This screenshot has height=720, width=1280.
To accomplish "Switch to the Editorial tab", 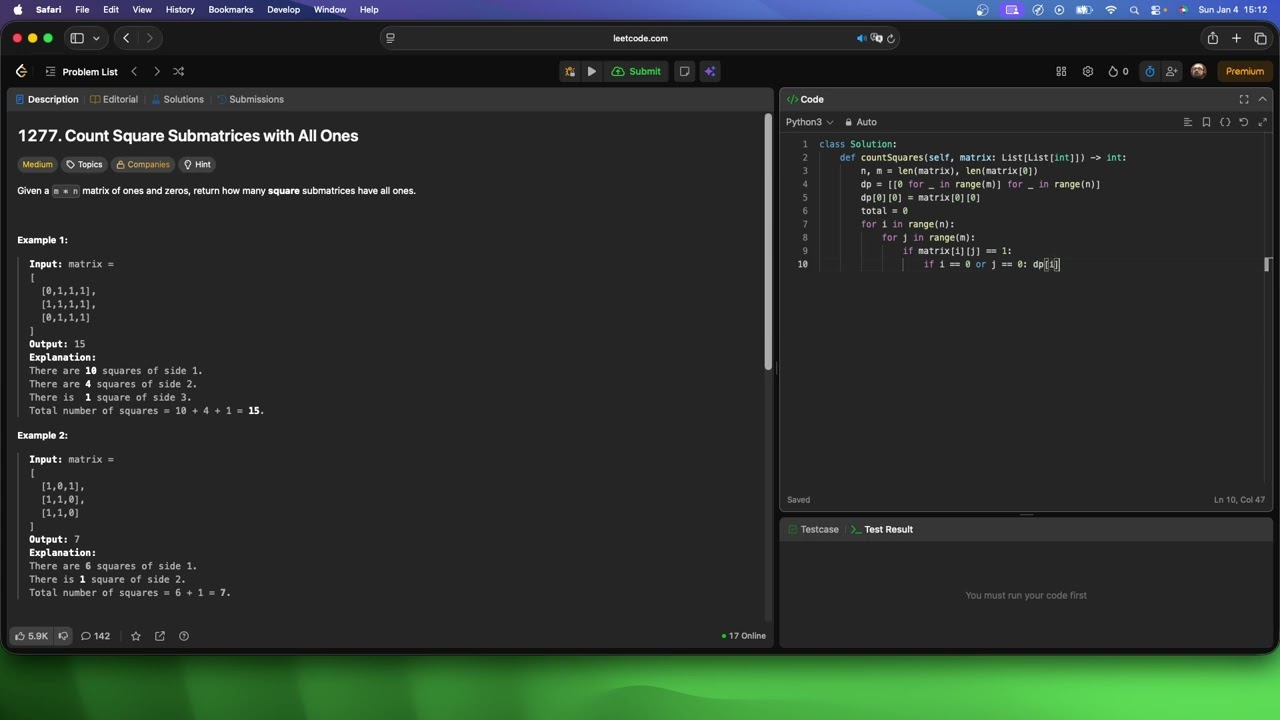I will click(114, 99).
